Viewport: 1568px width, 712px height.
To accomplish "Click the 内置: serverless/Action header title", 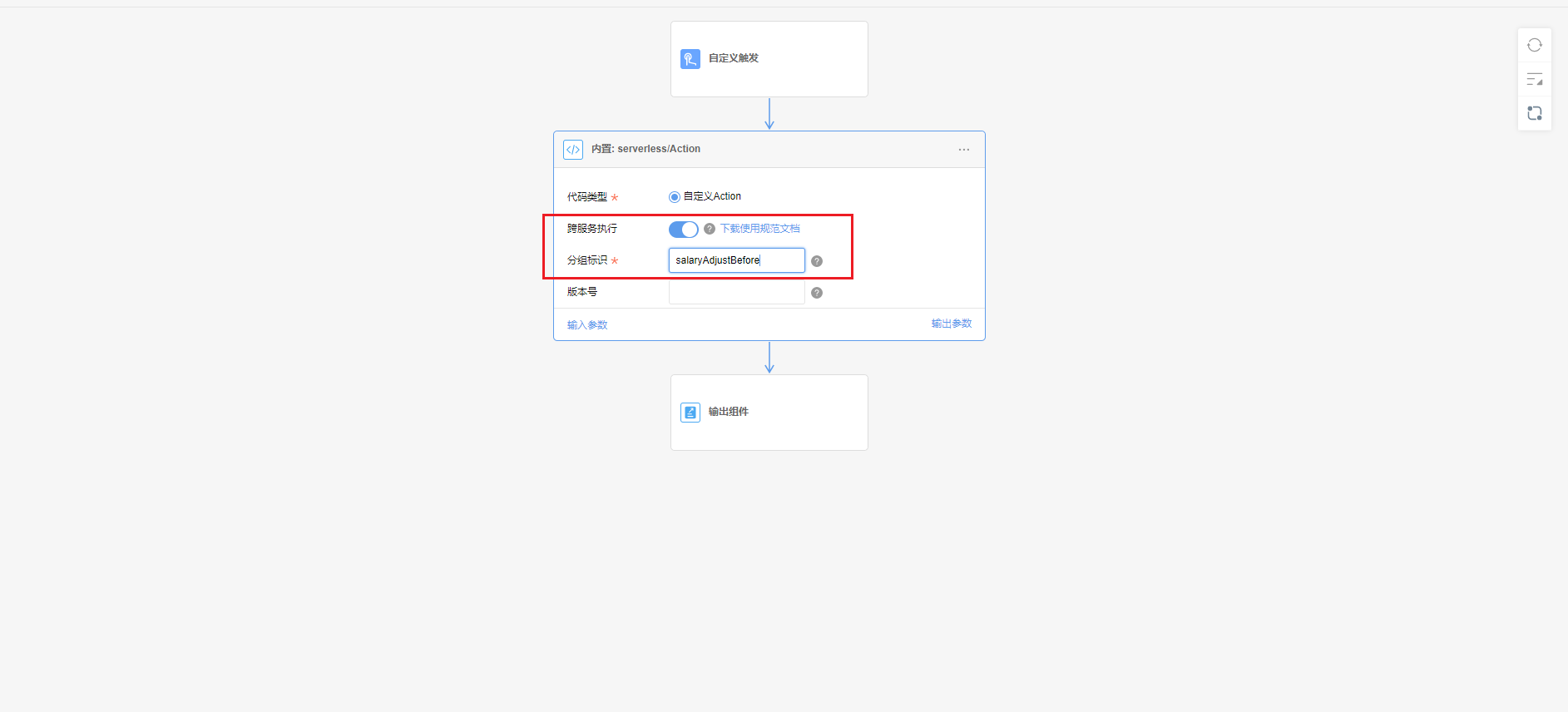I will [x=646, y=149].
